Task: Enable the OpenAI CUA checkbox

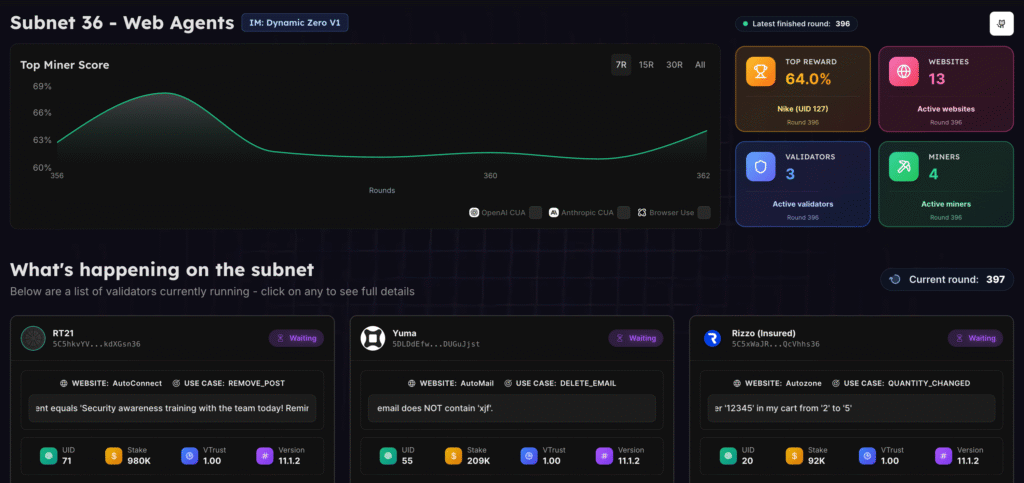Action: click(x=536, y=213)
